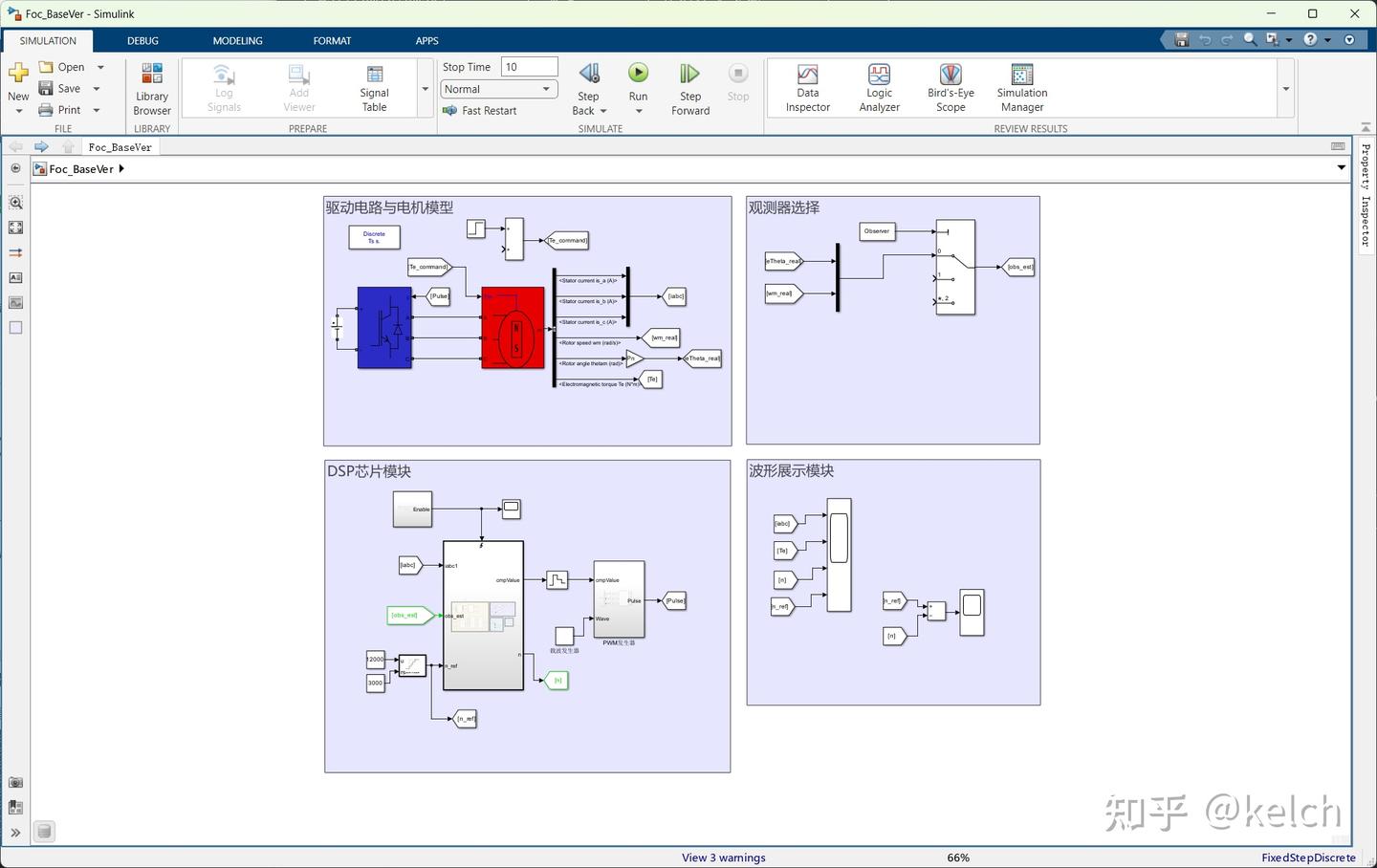Expand the left palette chevrons
The image size is (1377, 868).
pos(15,833)
